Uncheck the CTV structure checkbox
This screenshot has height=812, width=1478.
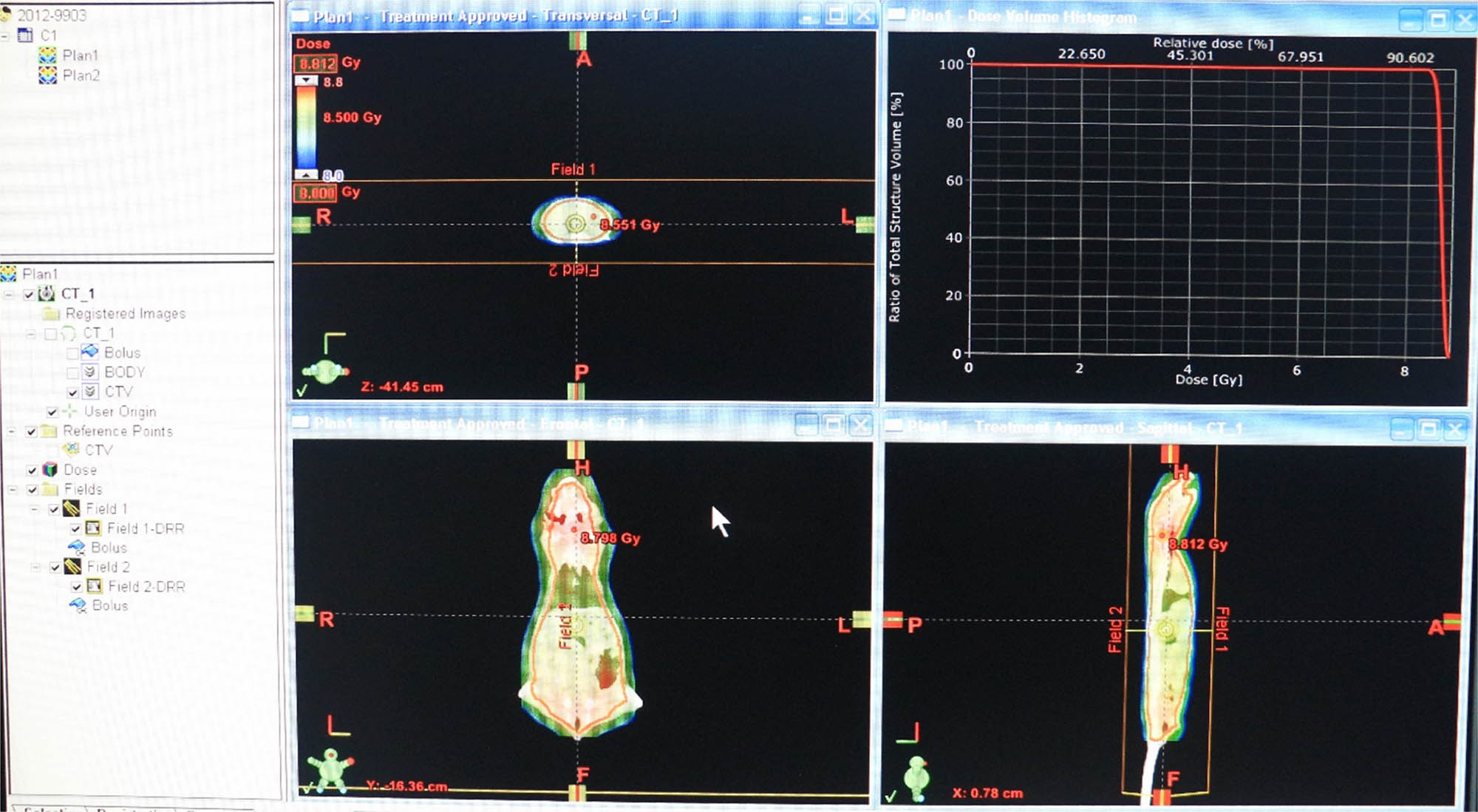coord(73,392)
